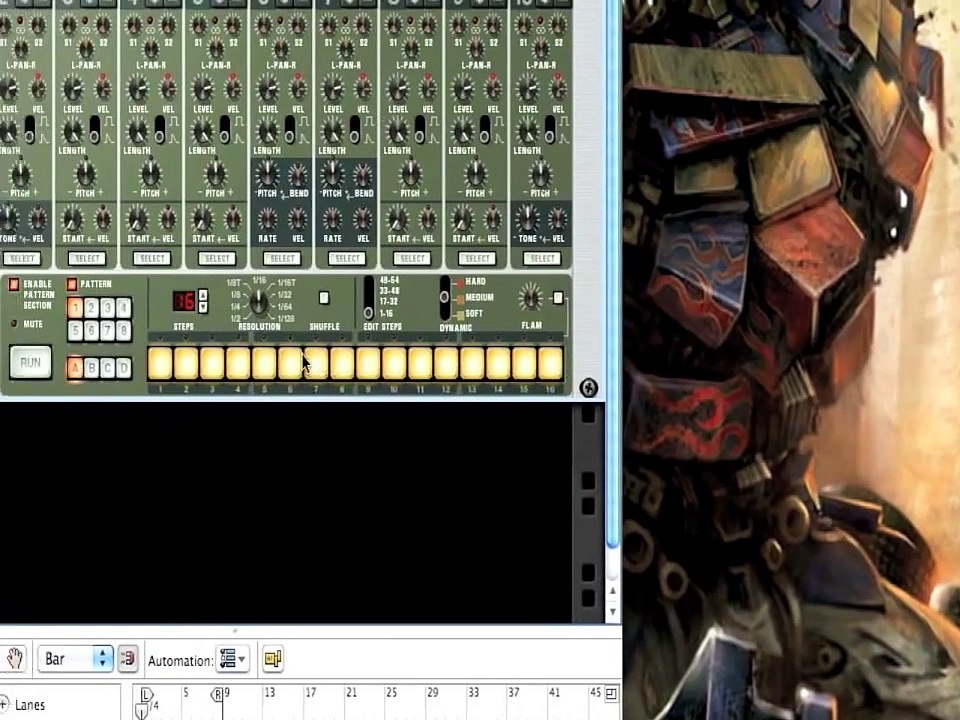This screenshot has width=960, height=720.
Task: Click the Run button
Action: (x=31, y=362)
